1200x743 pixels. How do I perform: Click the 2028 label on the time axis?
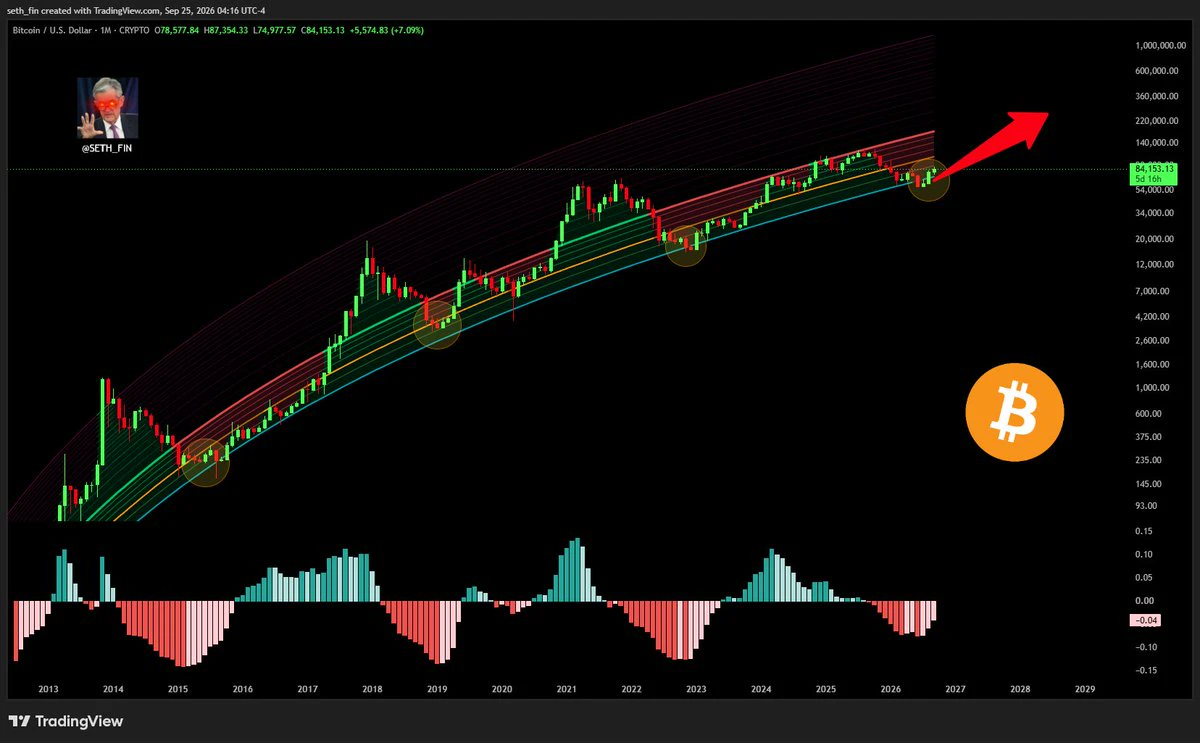pyautogui.click(x=1020, y=690)
